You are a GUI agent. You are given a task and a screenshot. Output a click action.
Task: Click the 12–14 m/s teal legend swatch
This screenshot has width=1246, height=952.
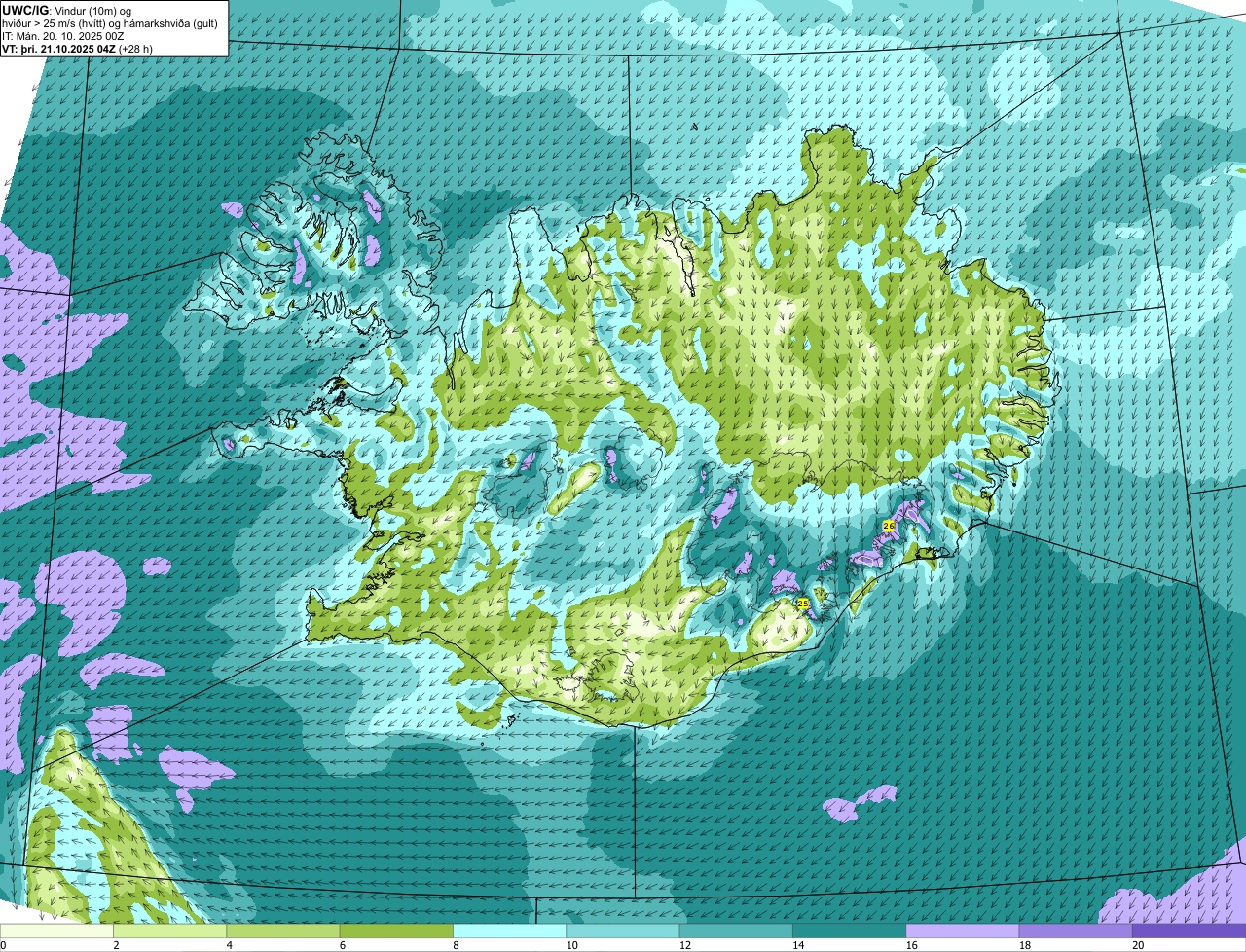736,932
